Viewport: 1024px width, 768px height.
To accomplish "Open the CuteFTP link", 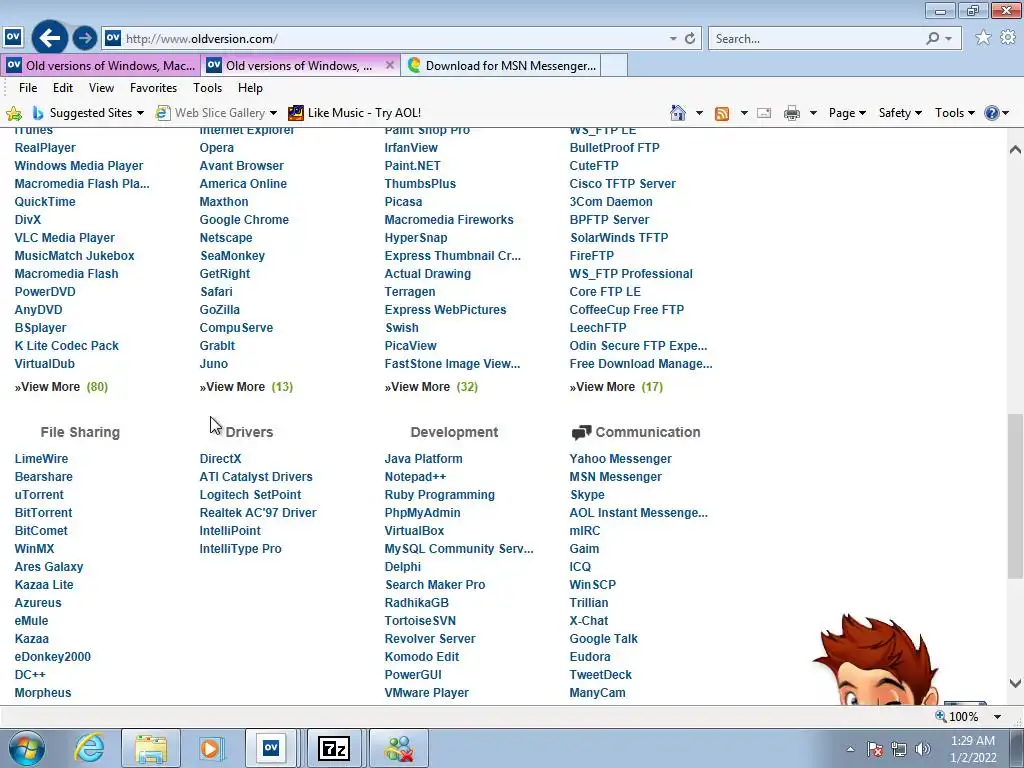I will (594, 166).
